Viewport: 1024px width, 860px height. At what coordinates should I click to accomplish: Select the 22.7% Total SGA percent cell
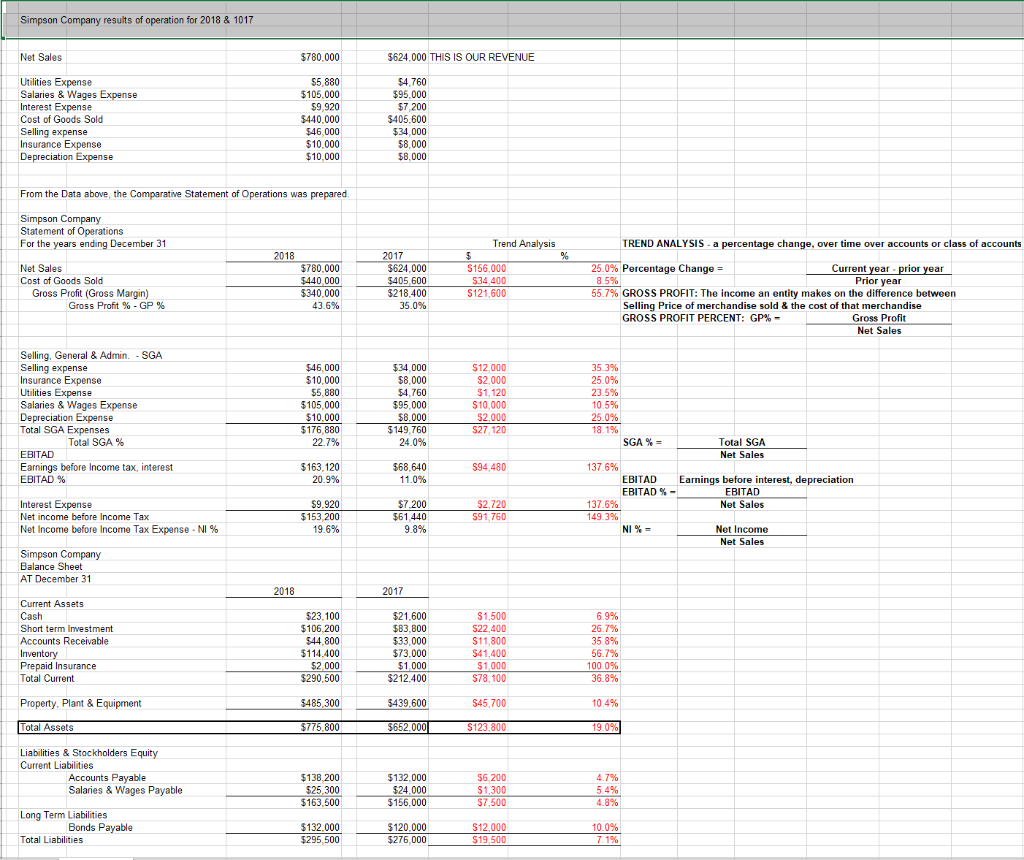[326, 442]
